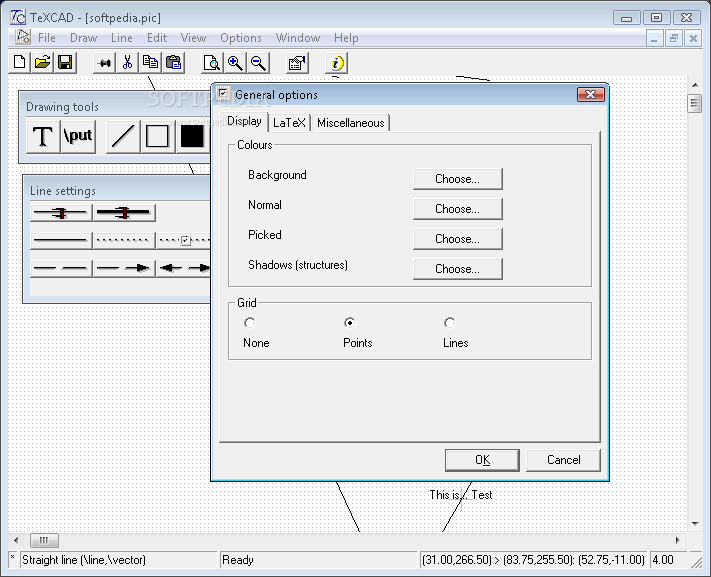This screenshot has height=577, width=711.
Task: Save drawing with the floppy disk icon
Action: click(65, 63)
